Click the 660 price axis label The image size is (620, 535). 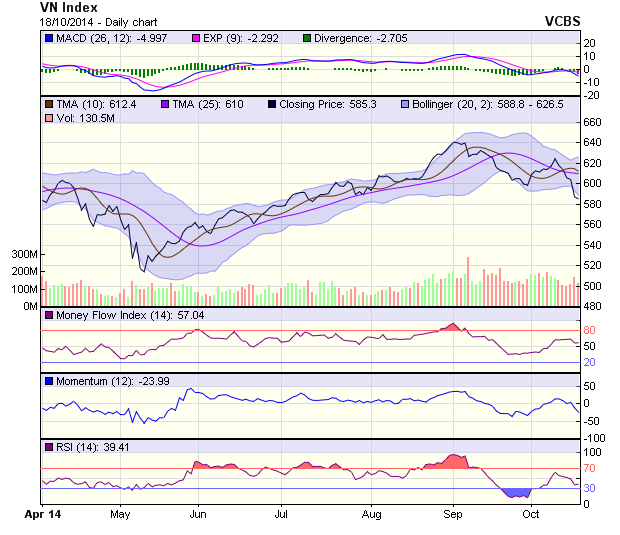point(591,122)
